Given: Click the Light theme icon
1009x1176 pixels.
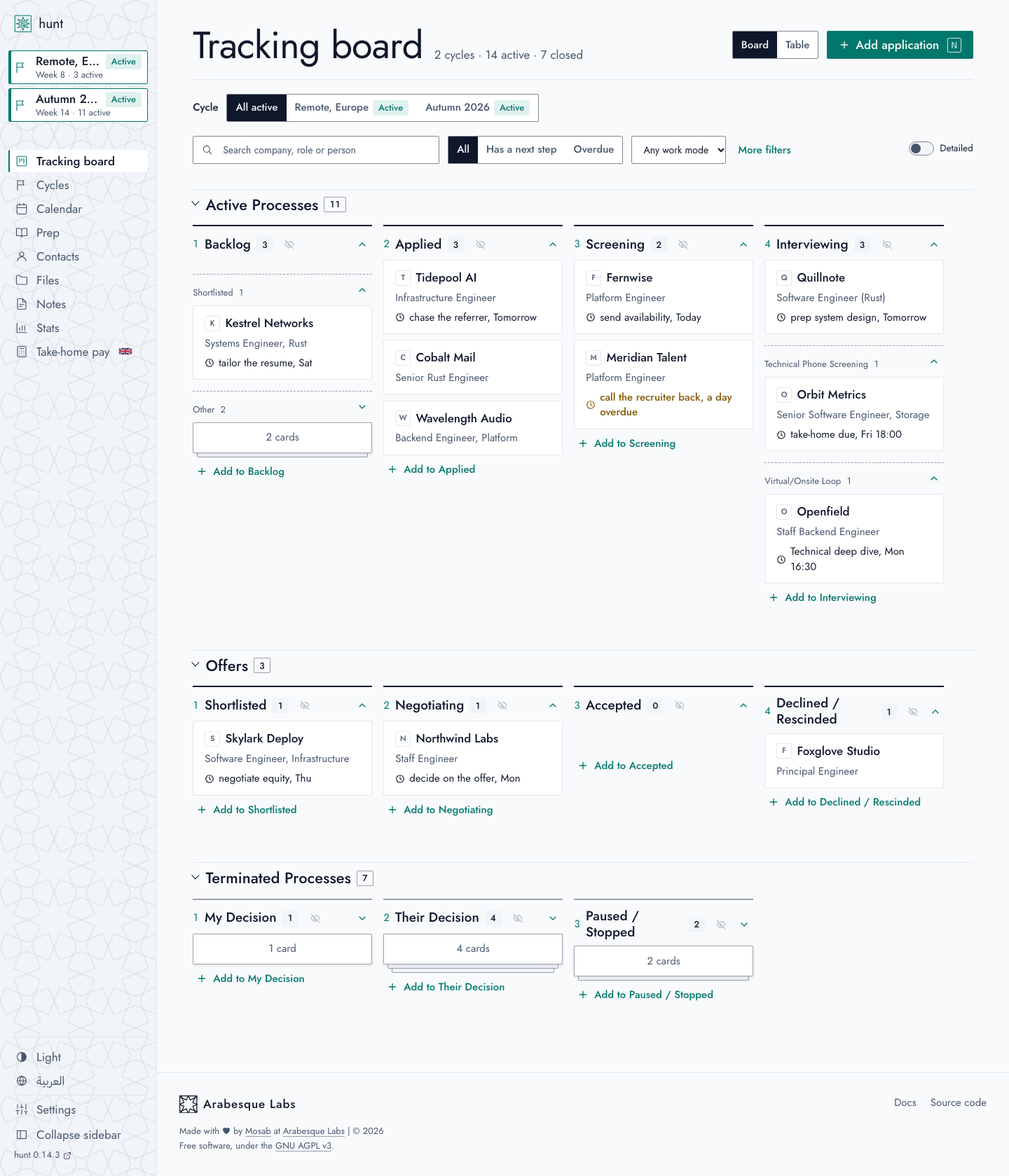Looking at the screenshot, I should coord(22,1057).
